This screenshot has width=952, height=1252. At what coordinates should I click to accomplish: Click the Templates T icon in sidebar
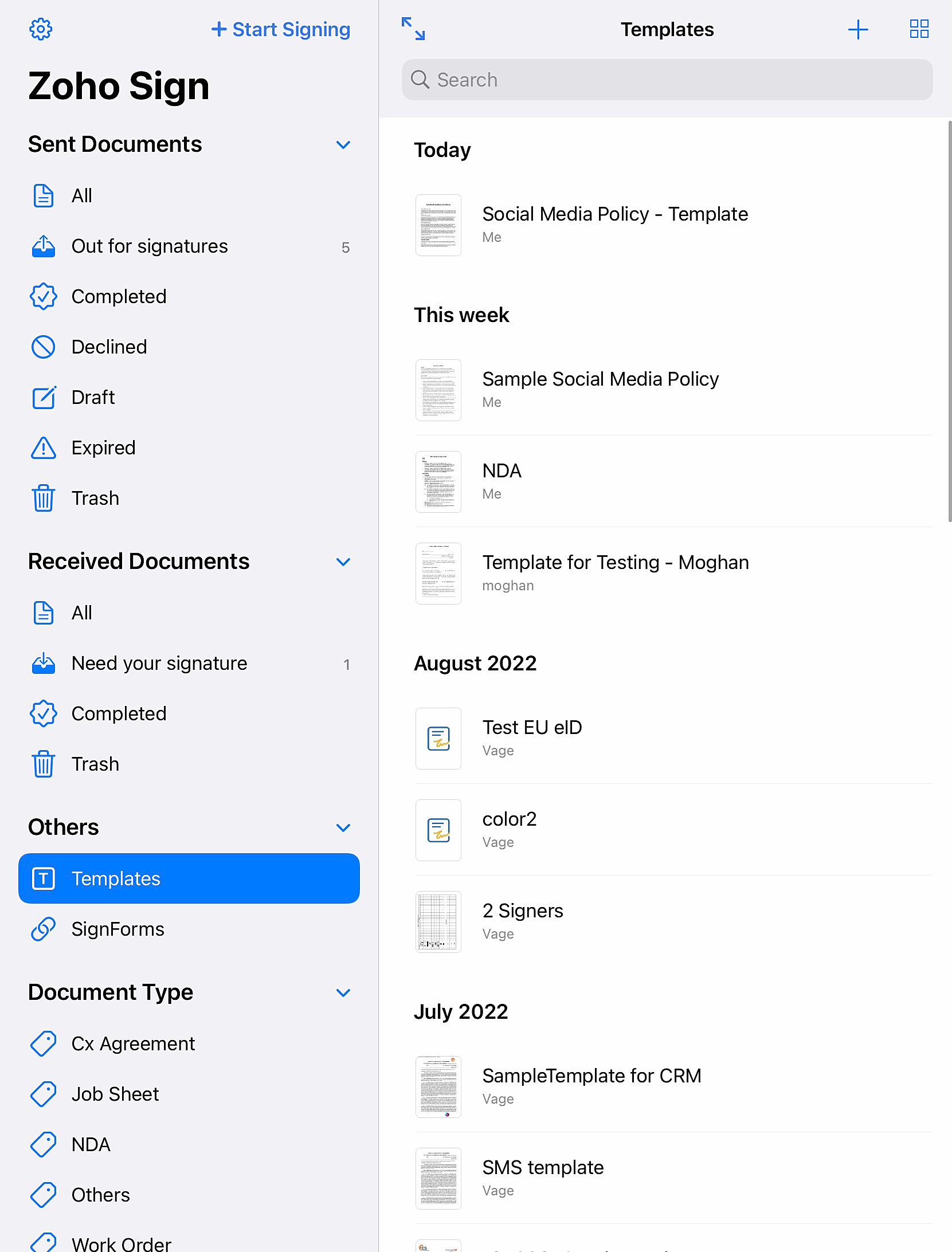click(x=44, y=878)
